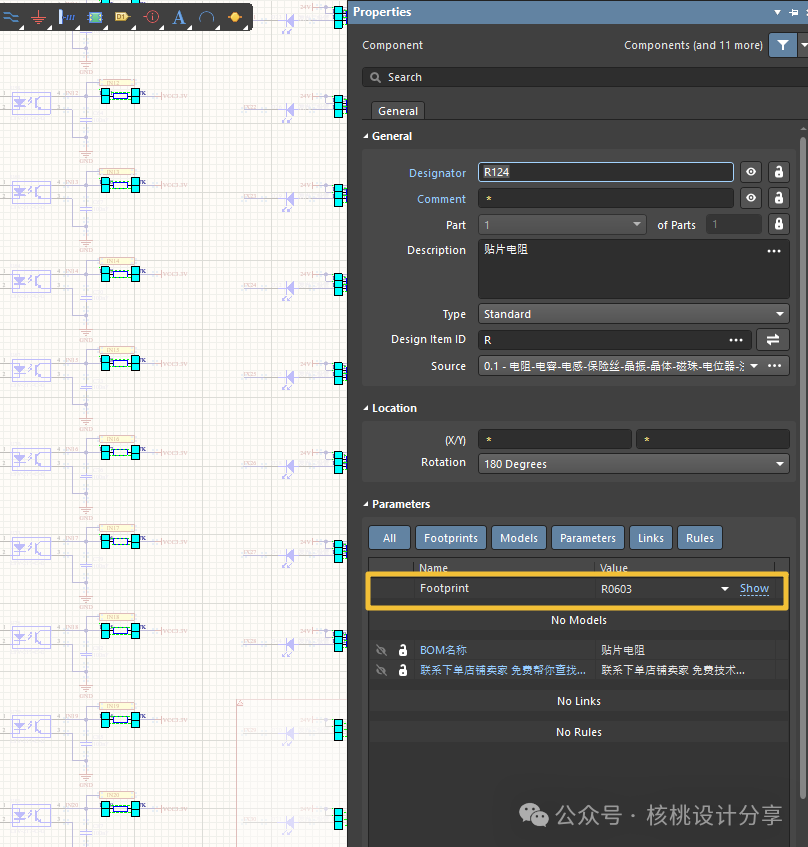Click the D1 net label port icon
808x847 pixels.
[x=122, y=17]
